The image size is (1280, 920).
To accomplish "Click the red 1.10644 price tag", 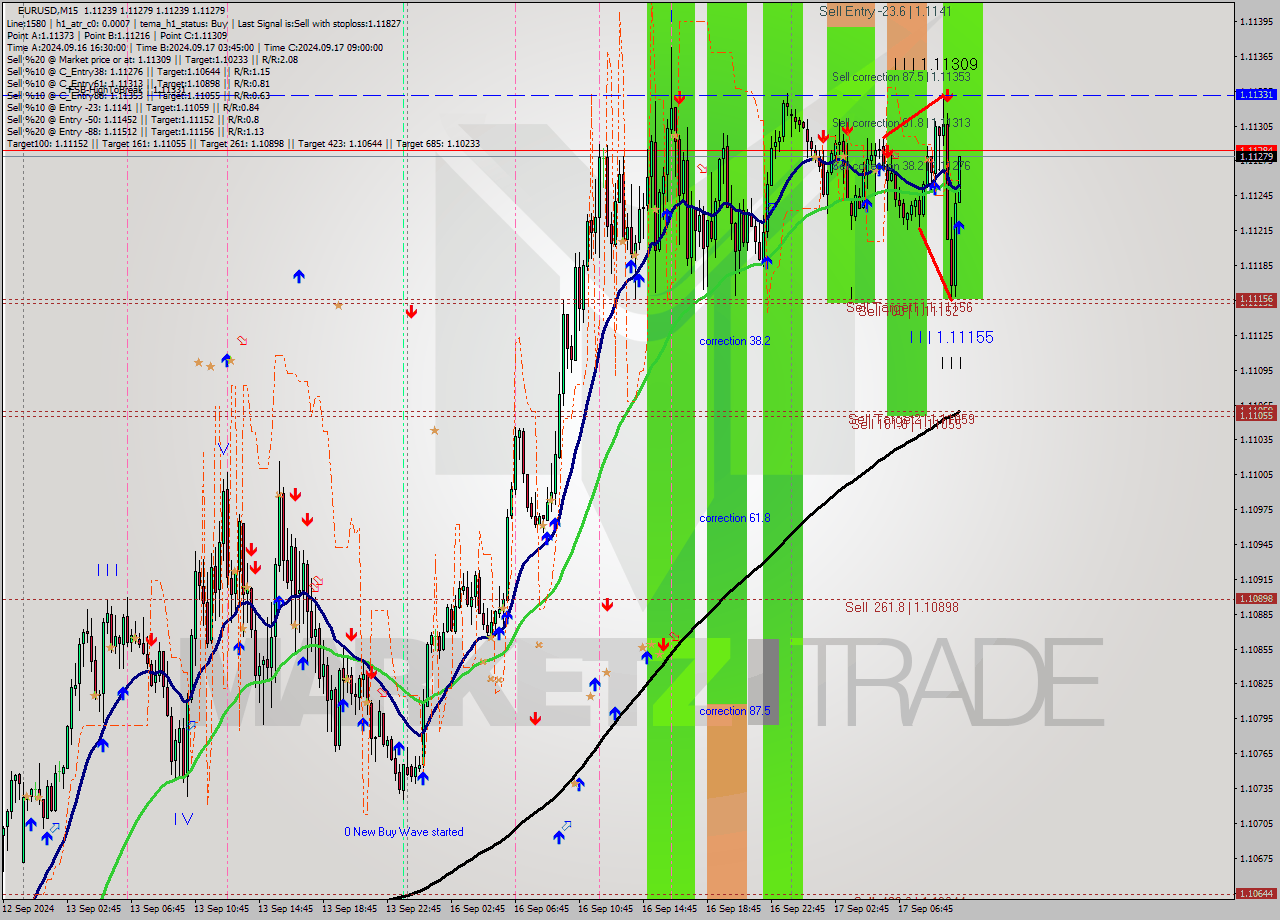I will pos(1255,894).
